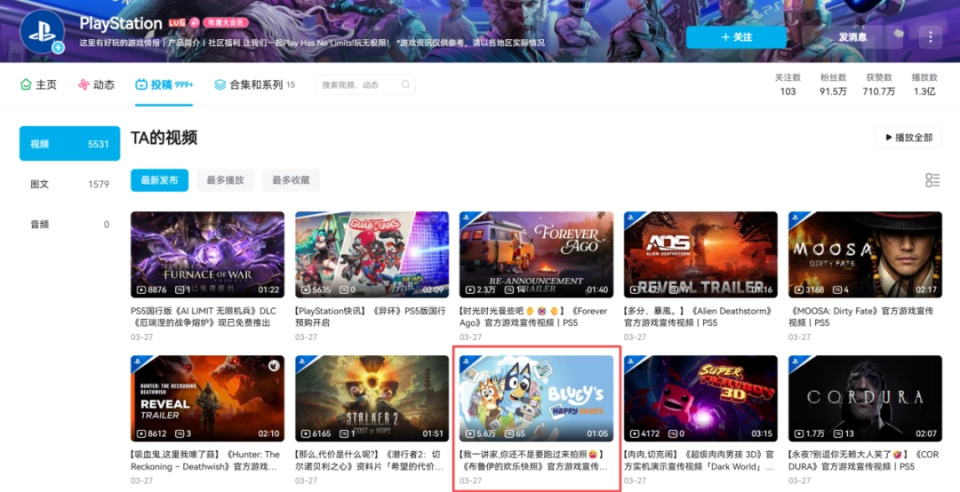The width and height of the screenshot is (960, 492).
Task: Follow PlayStation with the 关注 button
Action: tap(736, 37)
